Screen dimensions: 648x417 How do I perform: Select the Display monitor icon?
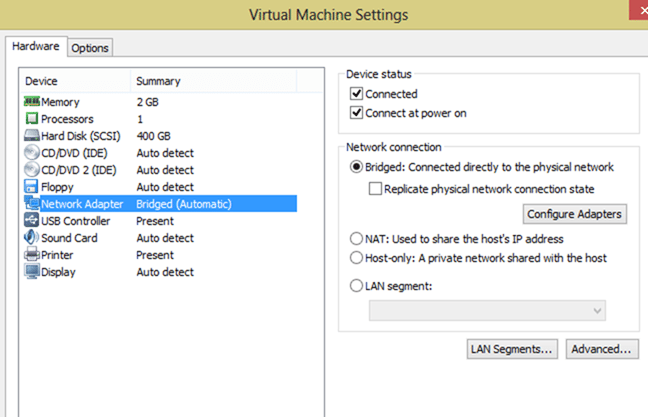click(x=32, y=272)
